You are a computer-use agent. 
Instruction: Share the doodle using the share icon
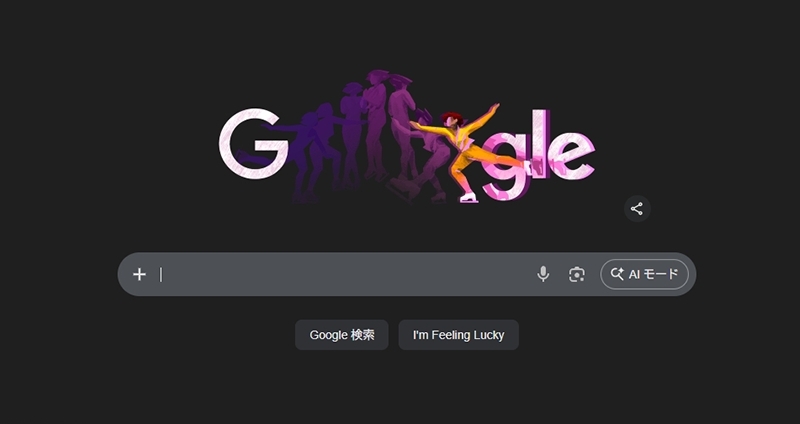point(637,209)
